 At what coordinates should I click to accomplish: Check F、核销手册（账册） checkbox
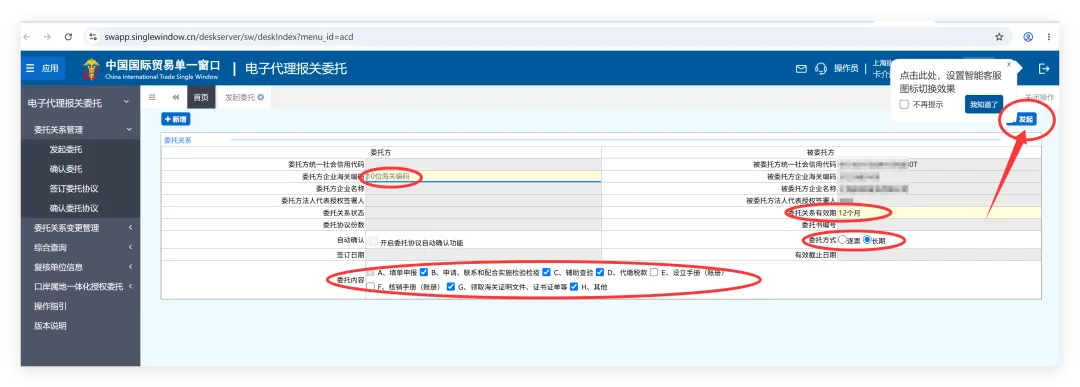pos(371,286)
